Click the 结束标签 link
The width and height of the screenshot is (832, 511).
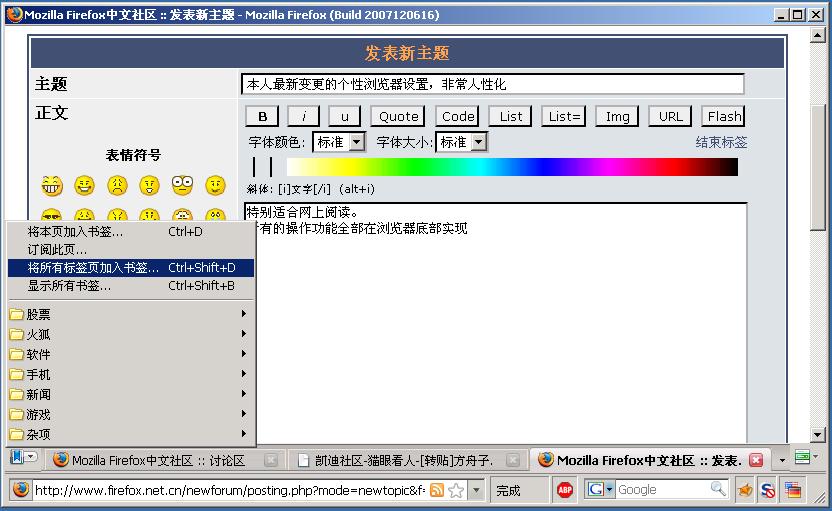click(x=721, y=142)
